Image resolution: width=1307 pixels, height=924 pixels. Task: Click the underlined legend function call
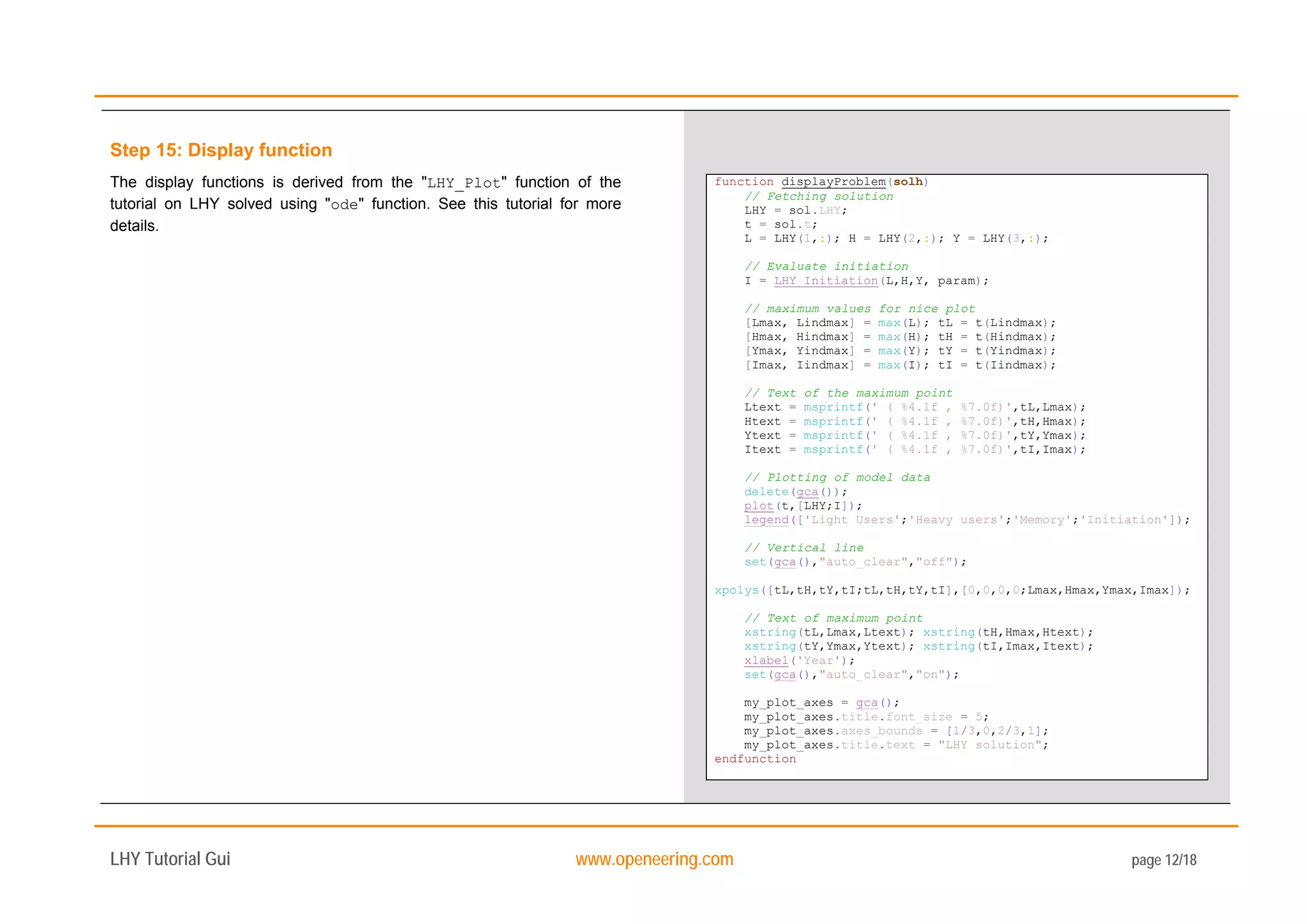[x=766, y=520]
